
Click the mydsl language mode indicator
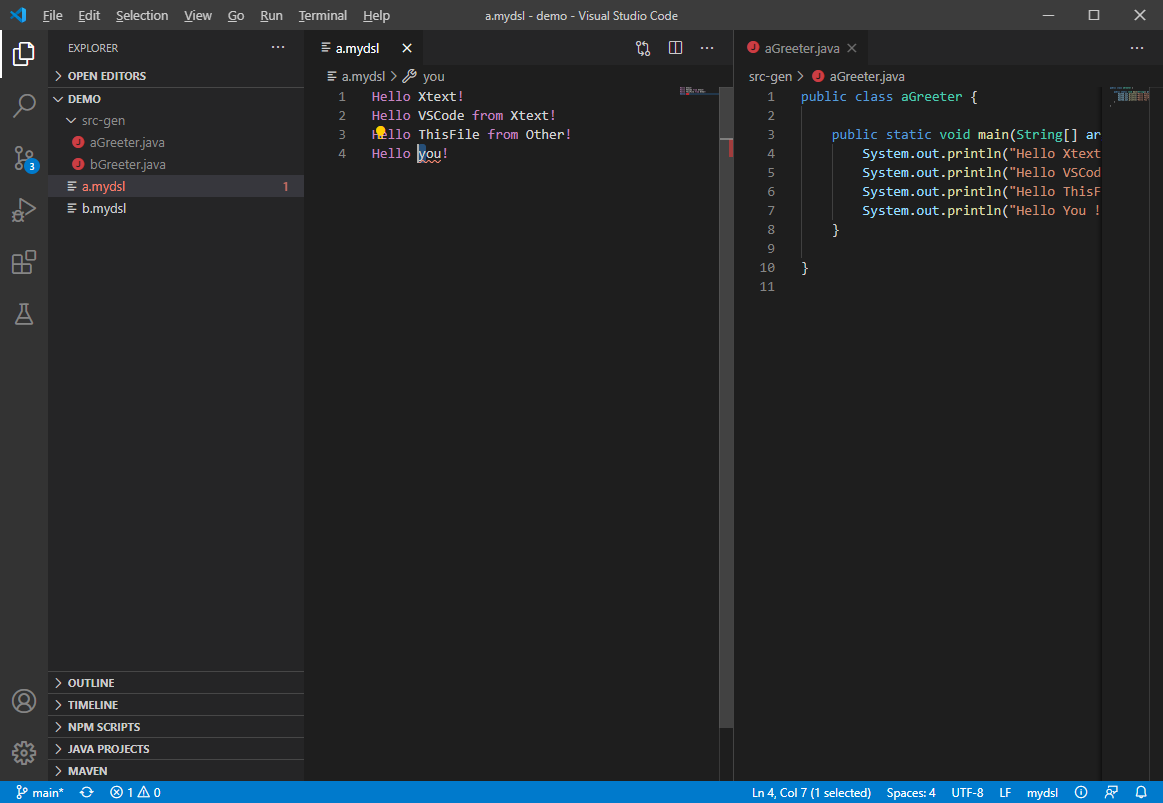point(1042,792)
